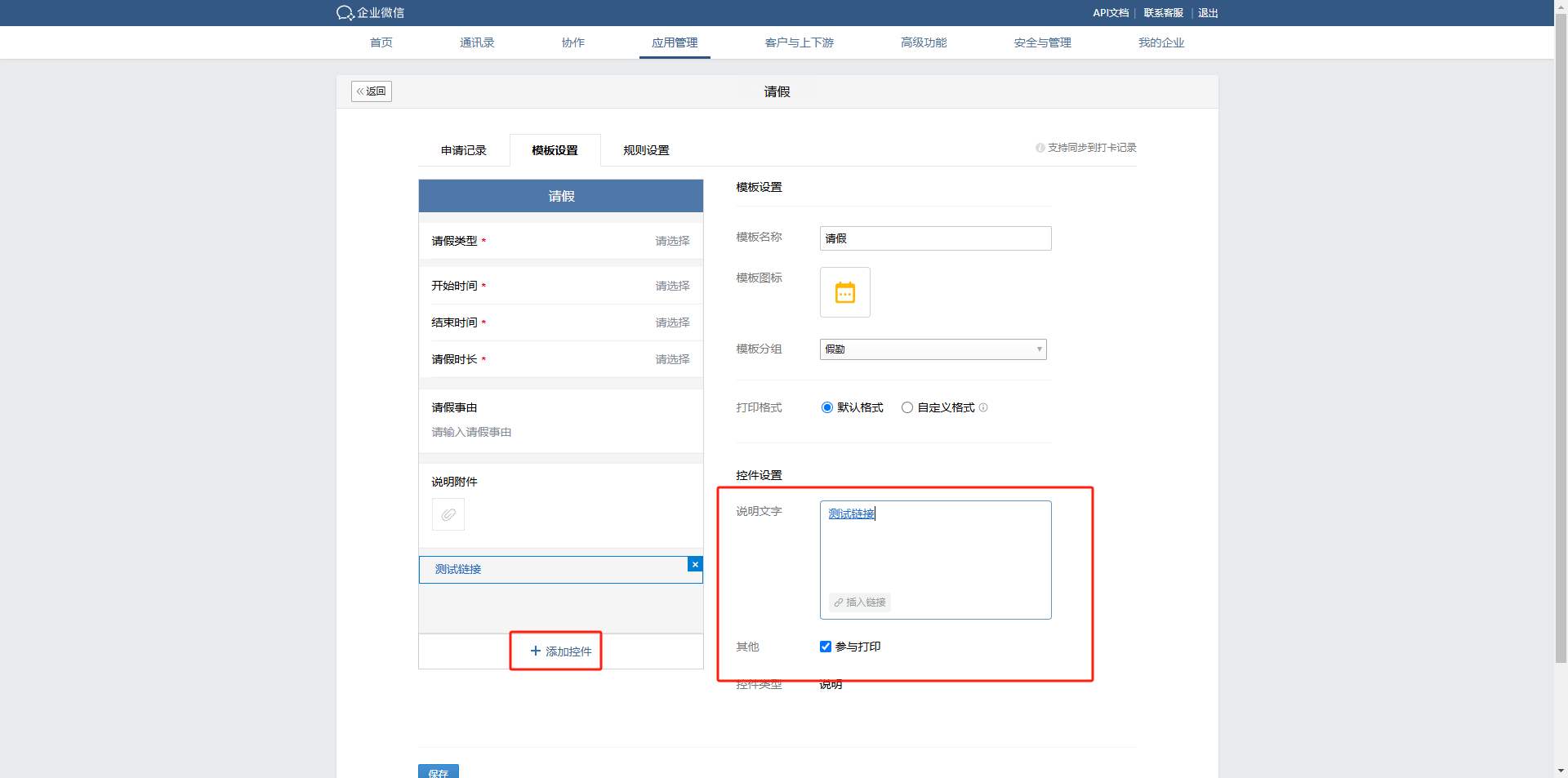Viewport: 1568px width, 778px height.
Task: Open 联系客服 link in header
Action: (1163, 13)
